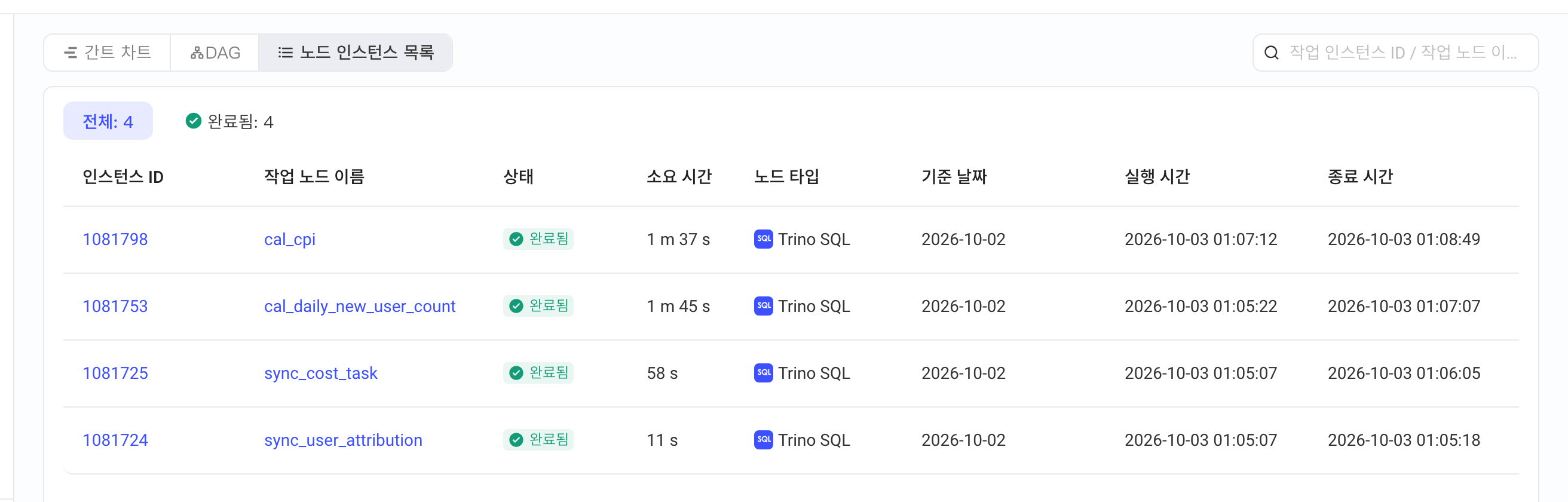The image size is (1568, 502).
Task: Open instance ID 1081798
Action: (x=115, y=239)
